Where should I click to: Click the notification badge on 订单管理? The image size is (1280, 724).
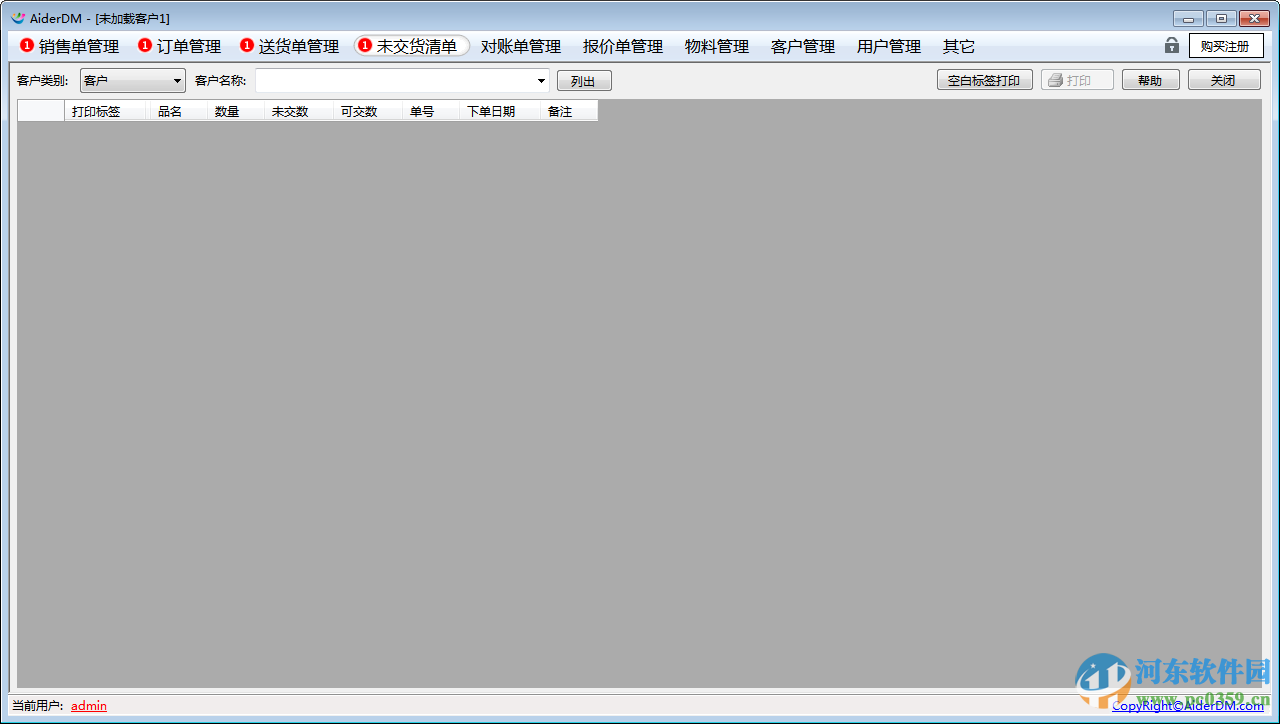click(x=145, y=46)
